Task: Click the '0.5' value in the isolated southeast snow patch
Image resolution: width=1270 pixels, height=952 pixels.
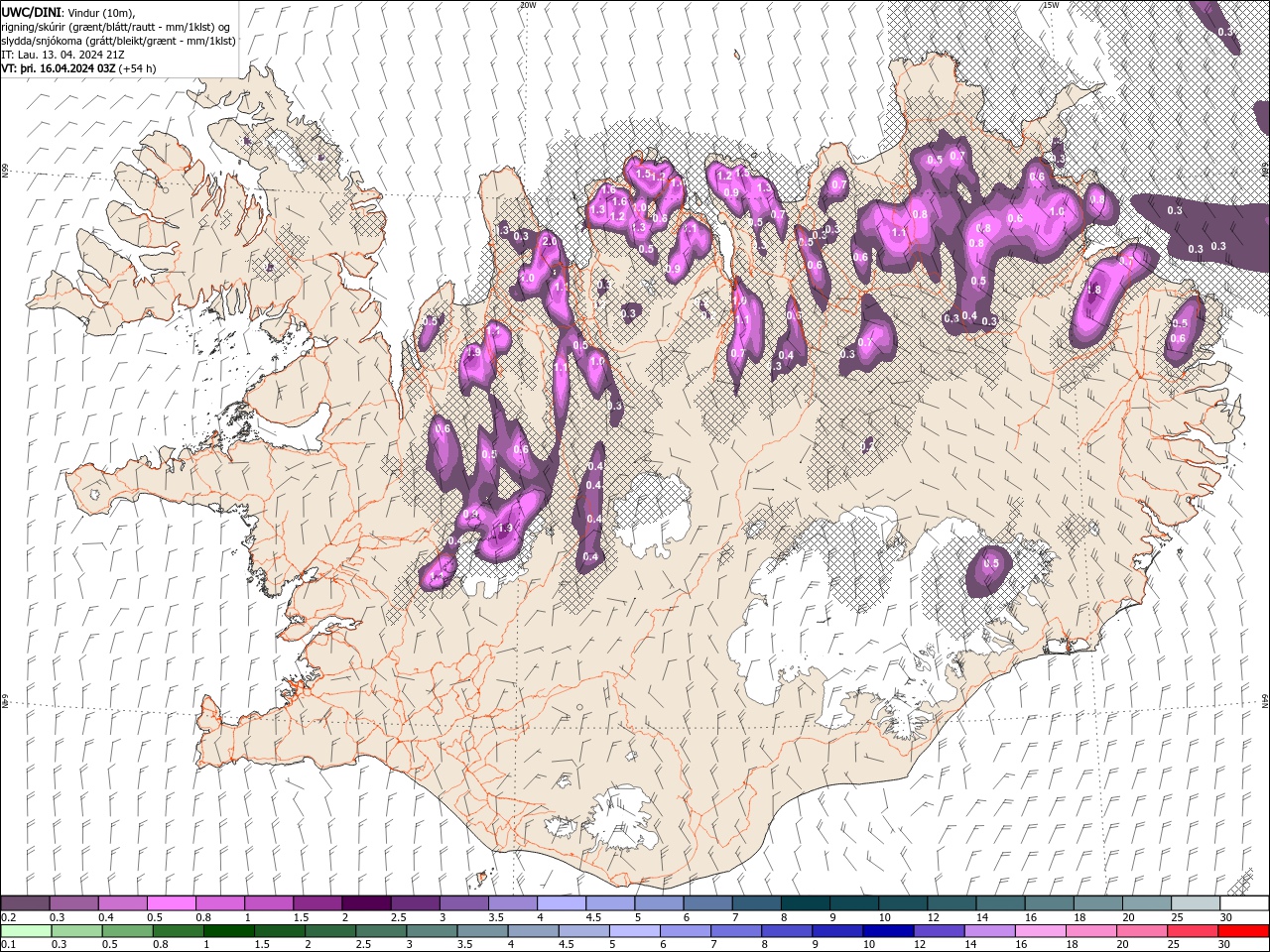Action: [991, 563]
